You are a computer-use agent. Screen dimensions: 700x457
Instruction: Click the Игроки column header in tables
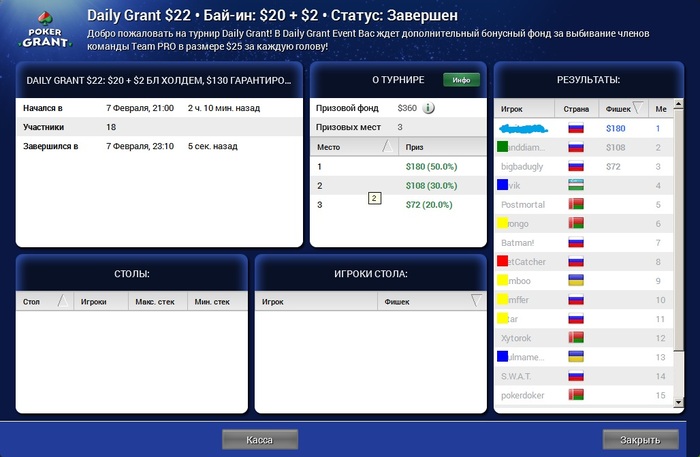pos(93,302)
